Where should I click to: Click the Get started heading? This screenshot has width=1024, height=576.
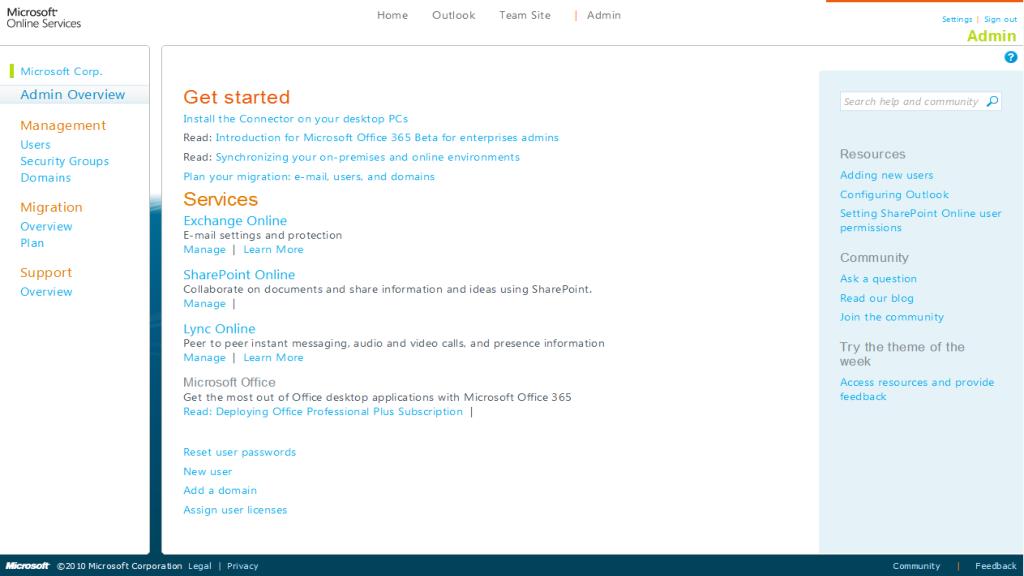(236, 97)
